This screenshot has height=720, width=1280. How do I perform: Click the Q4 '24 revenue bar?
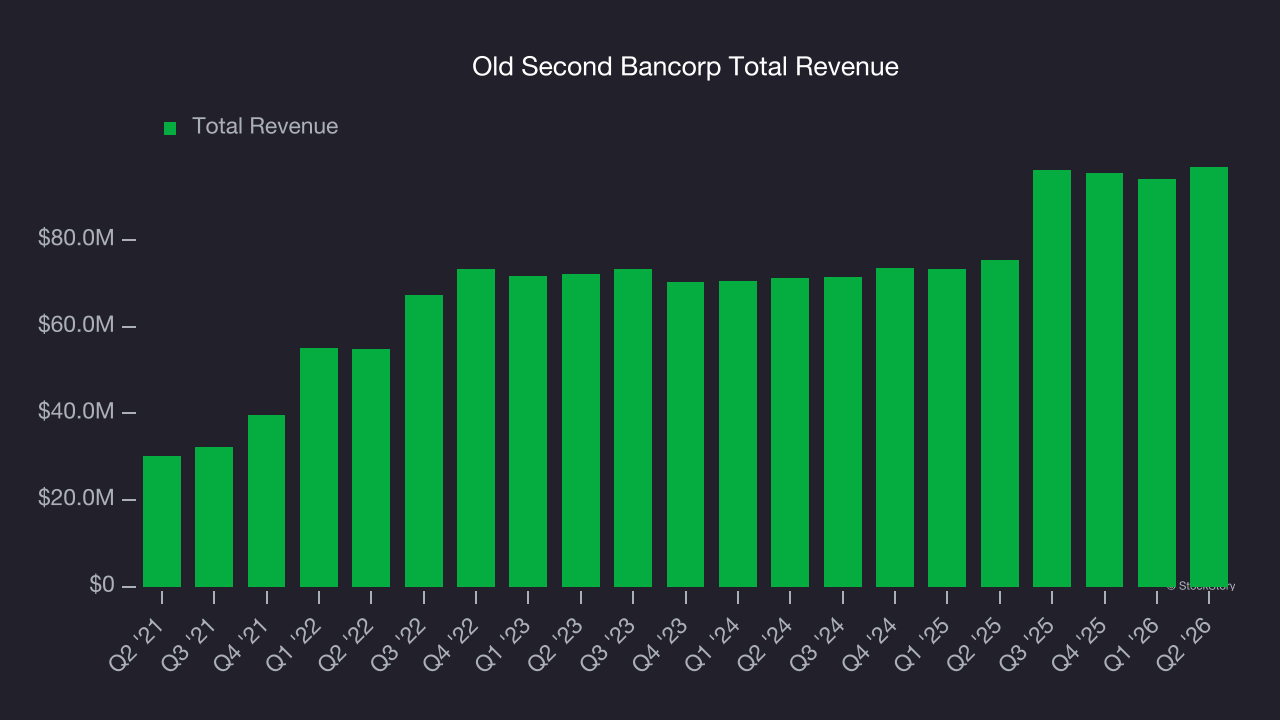895,427
